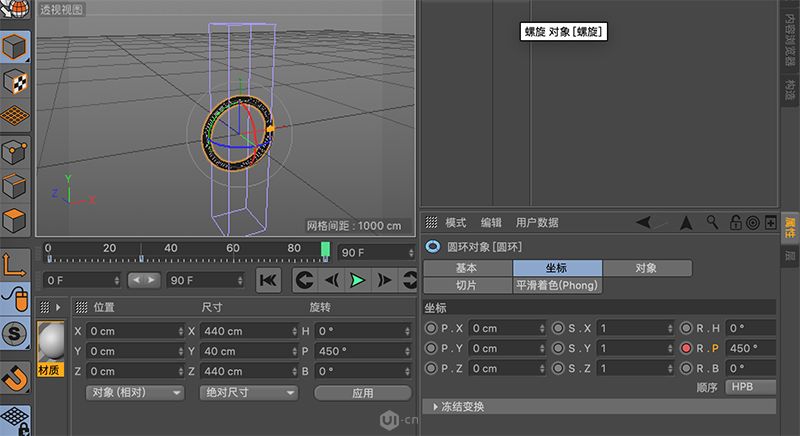Toggle the Enable Snap magnet icon
Screen dimensions: 800x436
click(15, 379)
